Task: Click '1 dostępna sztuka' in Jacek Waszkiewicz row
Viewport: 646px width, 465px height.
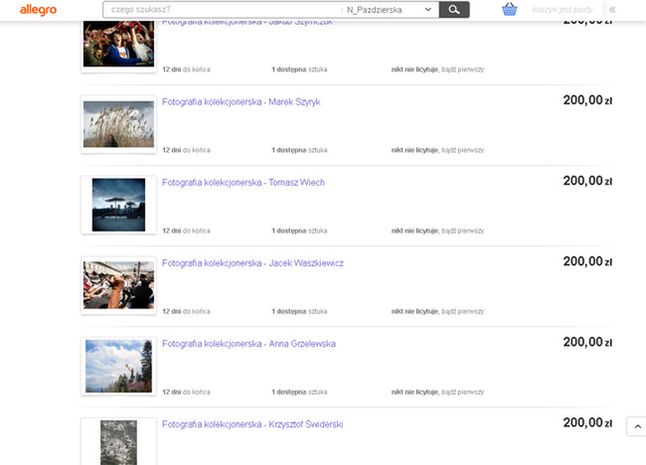Action: 300,311
